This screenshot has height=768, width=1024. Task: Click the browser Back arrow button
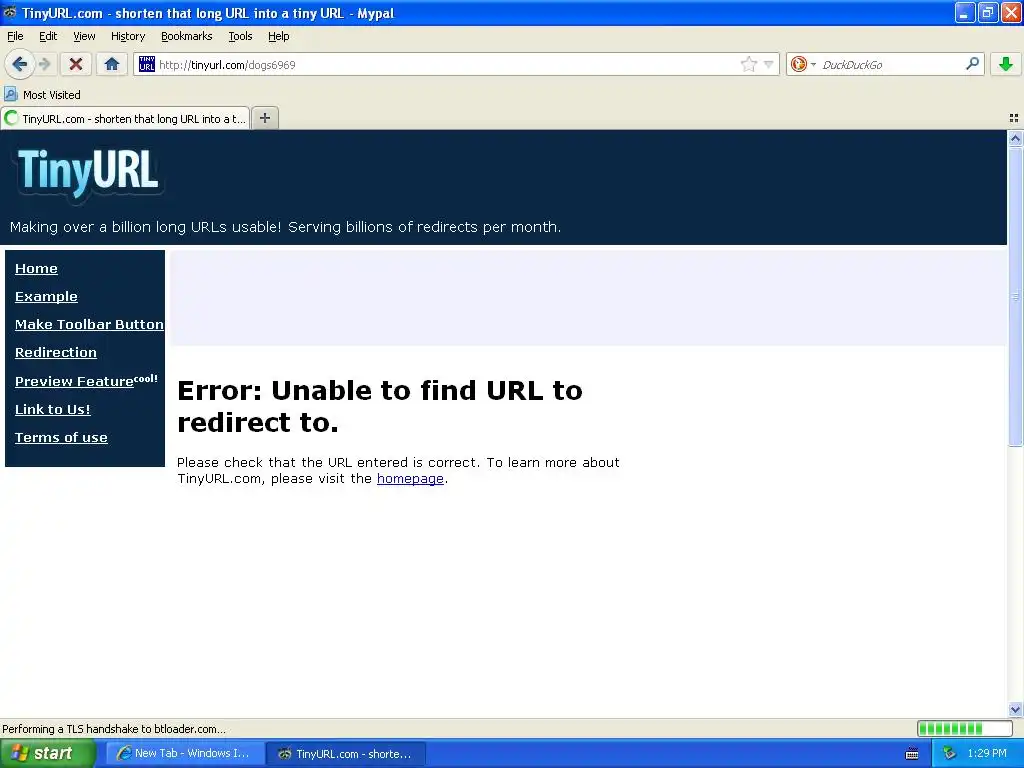coord(19,64)
